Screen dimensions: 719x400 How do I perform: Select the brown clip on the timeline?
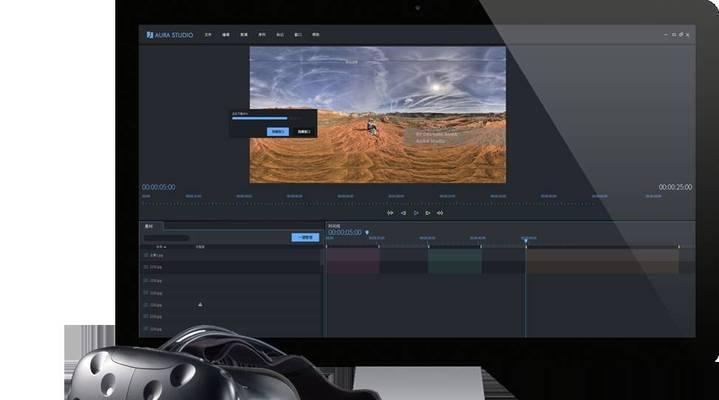pos(602,260)
